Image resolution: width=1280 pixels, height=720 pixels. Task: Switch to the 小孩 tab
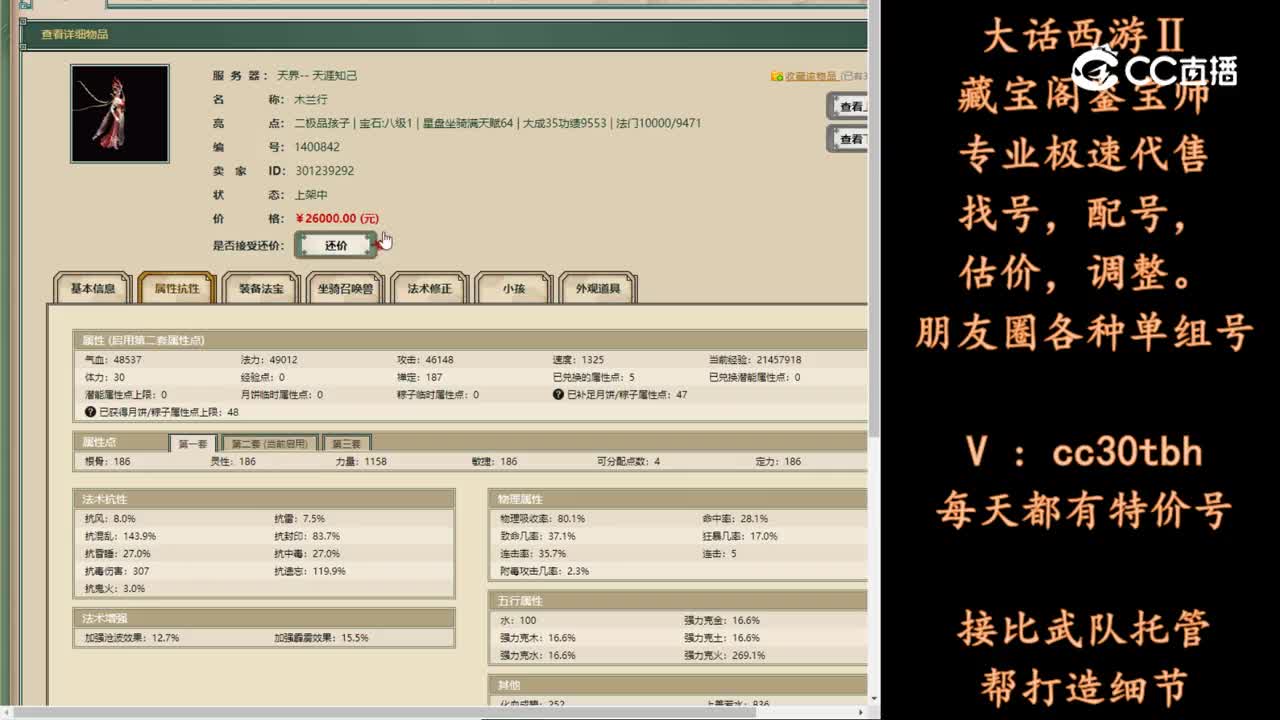point(513,288)
